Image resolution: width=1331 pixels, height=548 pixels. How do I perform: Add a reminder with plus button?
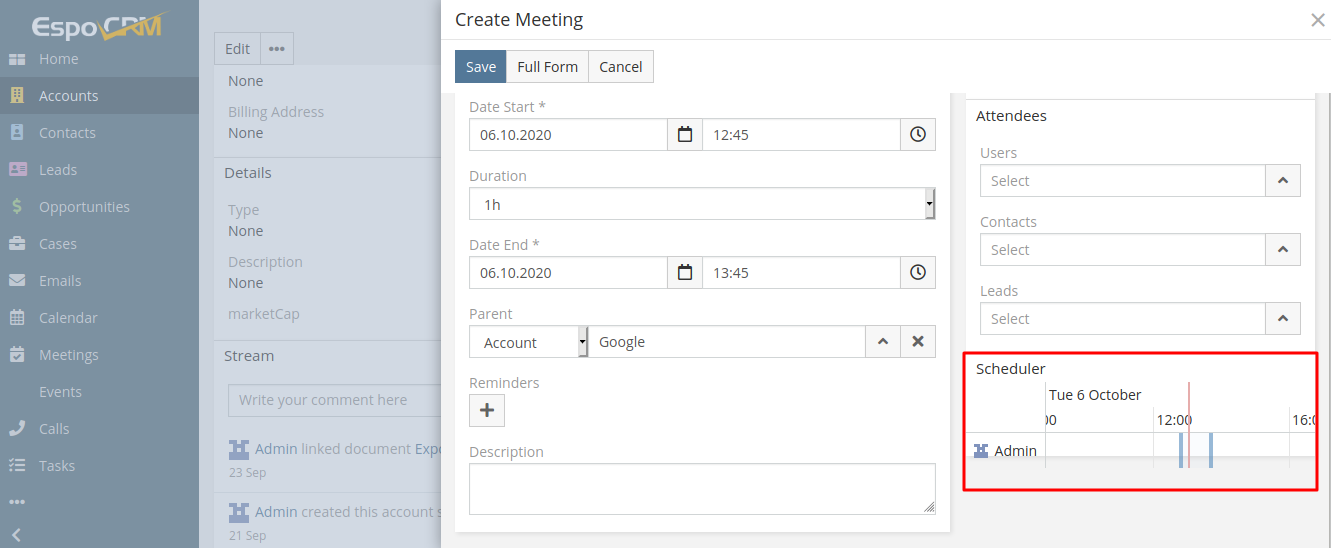(487, 411)
